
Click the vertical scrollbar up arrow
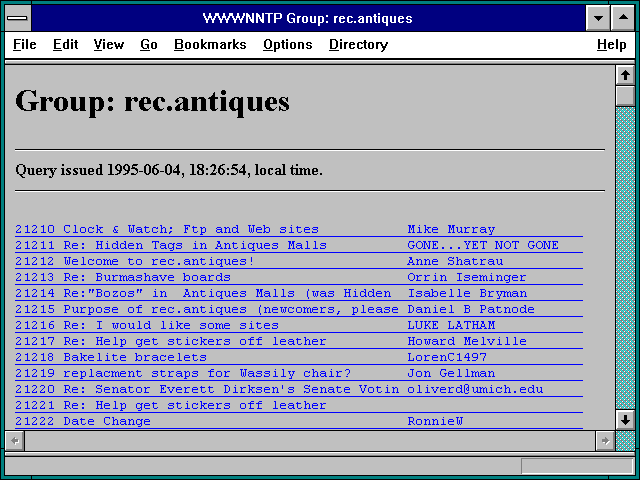click(x=625, y=75)
